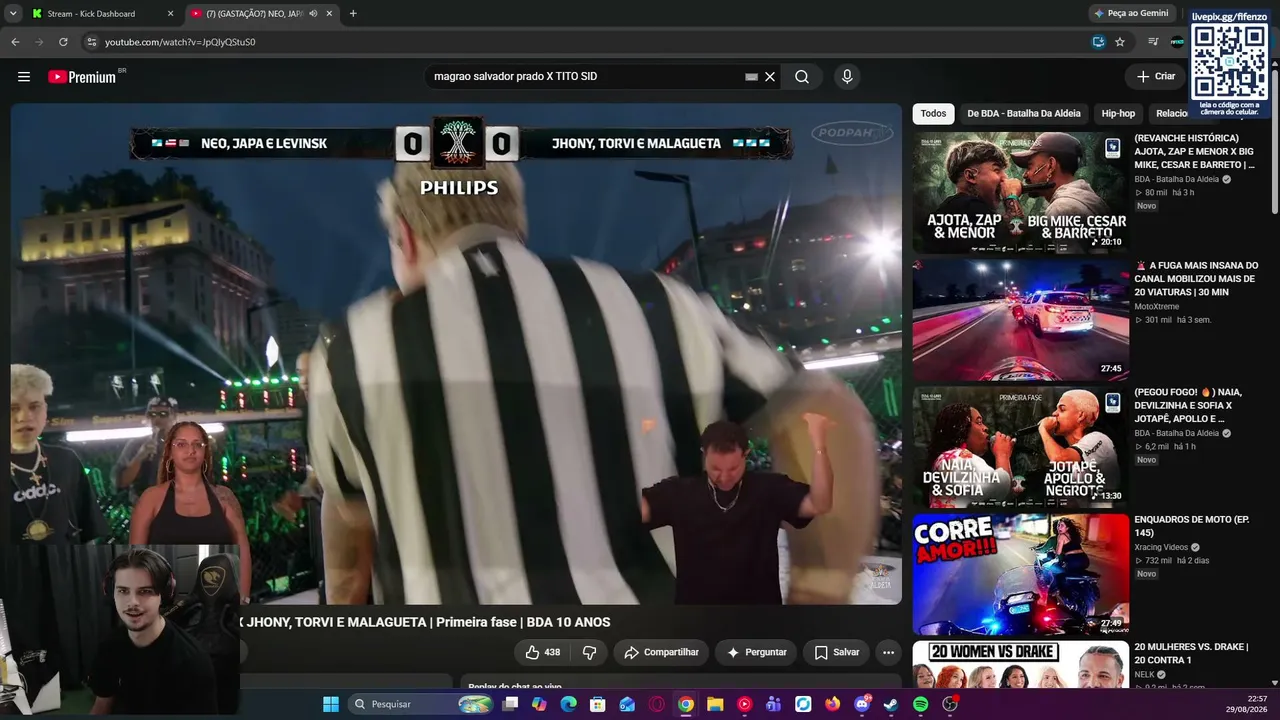Open Microsoft Edge from the taskbar
Image resolution: width=1280 pixels, height=720 pixels.
pos(569,704)
